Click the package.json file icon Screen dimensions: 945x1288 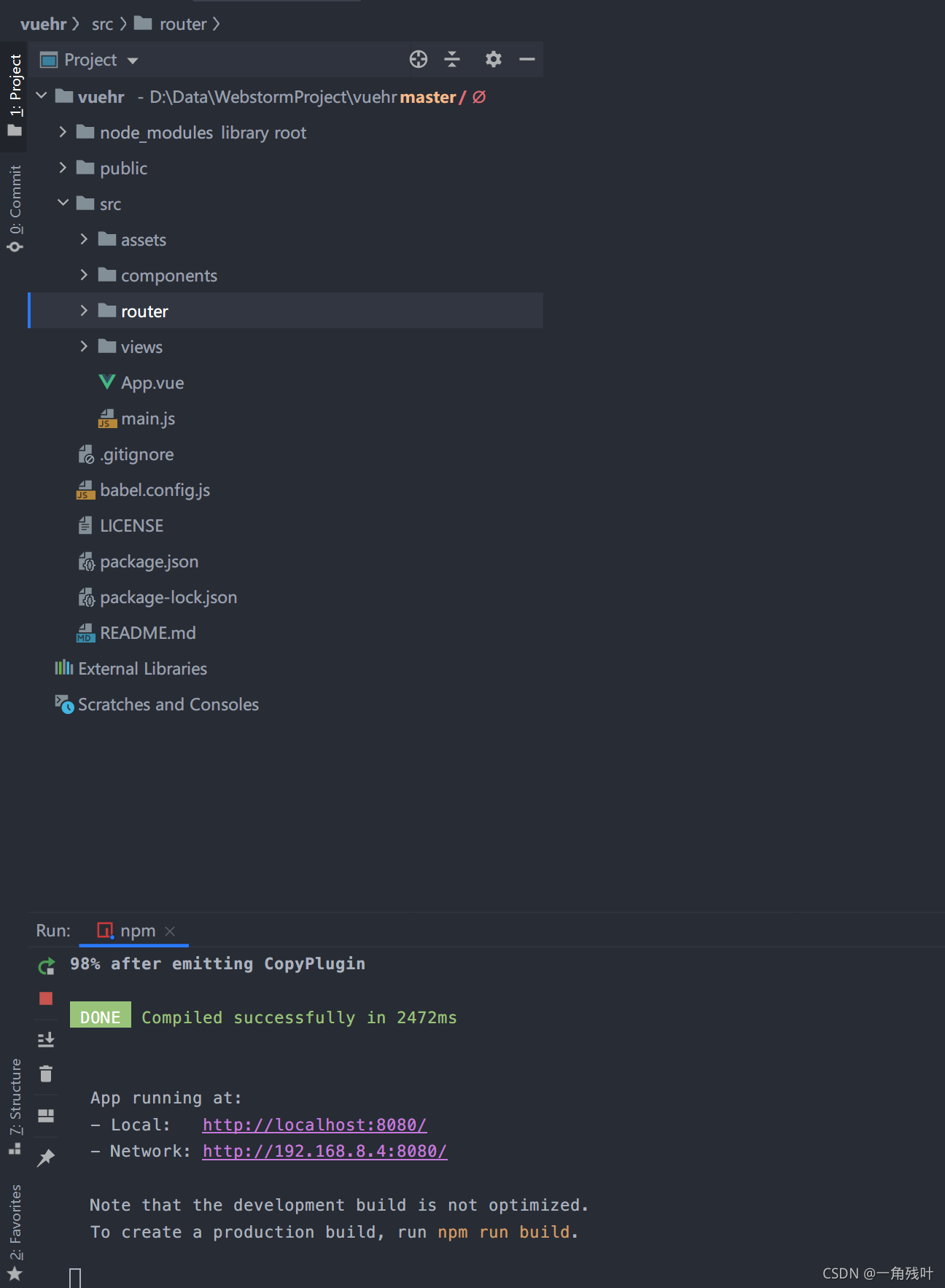[86, 562]
